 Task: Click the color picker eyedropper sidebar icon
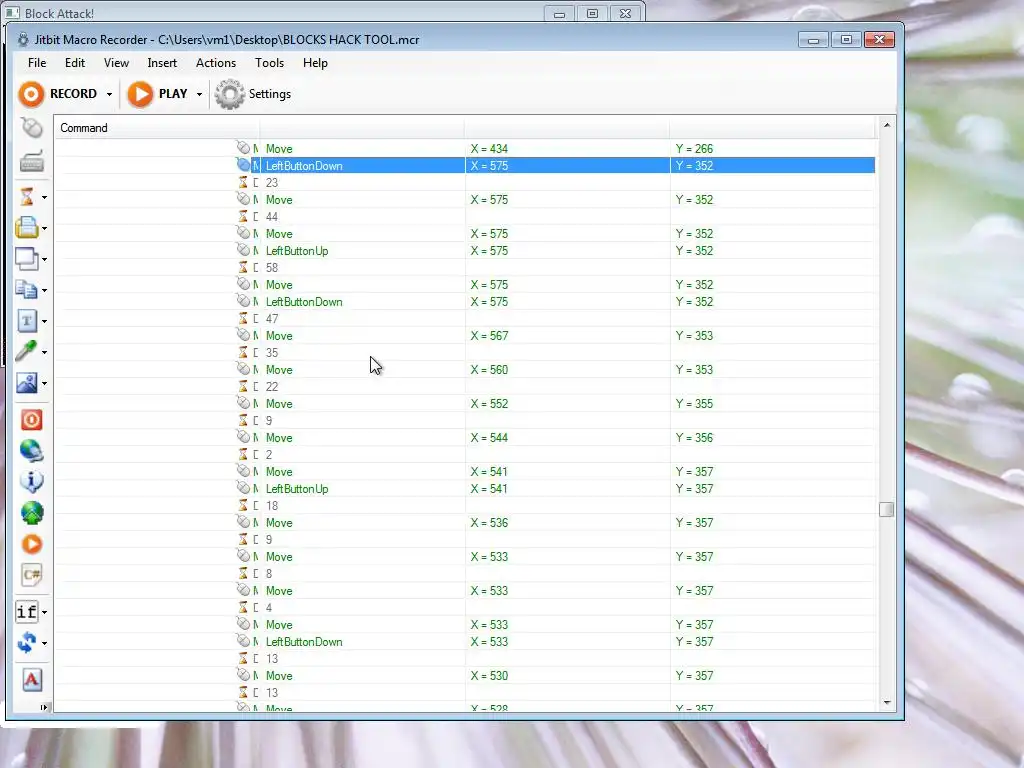coord(26,351)
